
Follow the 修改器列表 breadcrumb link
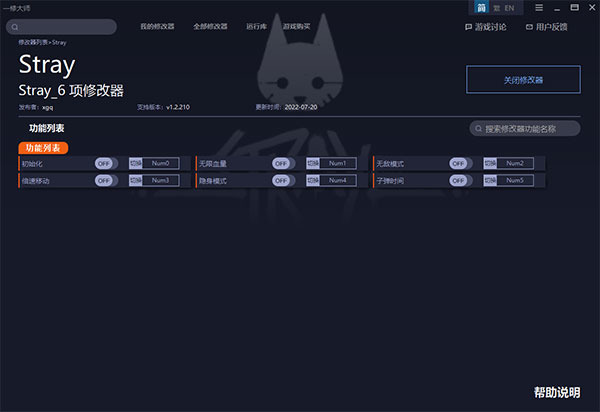(33, 42)
